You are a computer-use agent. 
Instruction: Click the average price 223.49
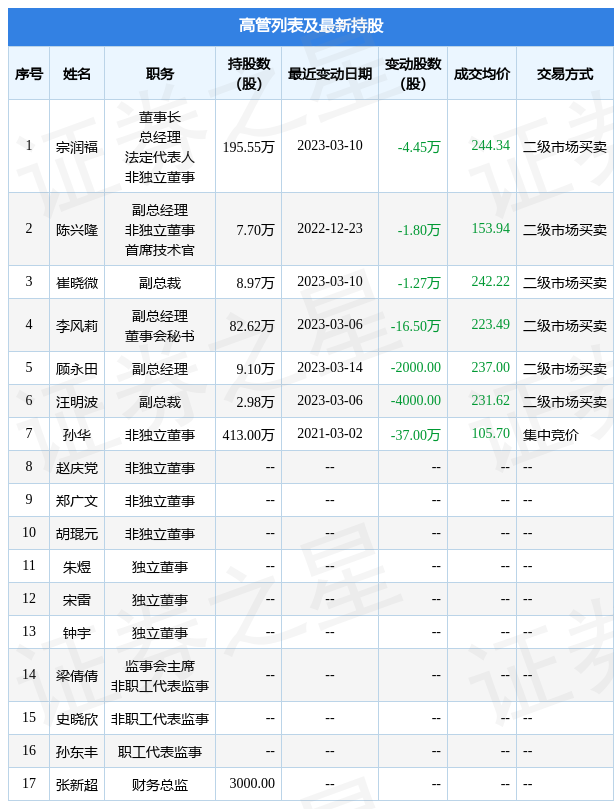491,325
